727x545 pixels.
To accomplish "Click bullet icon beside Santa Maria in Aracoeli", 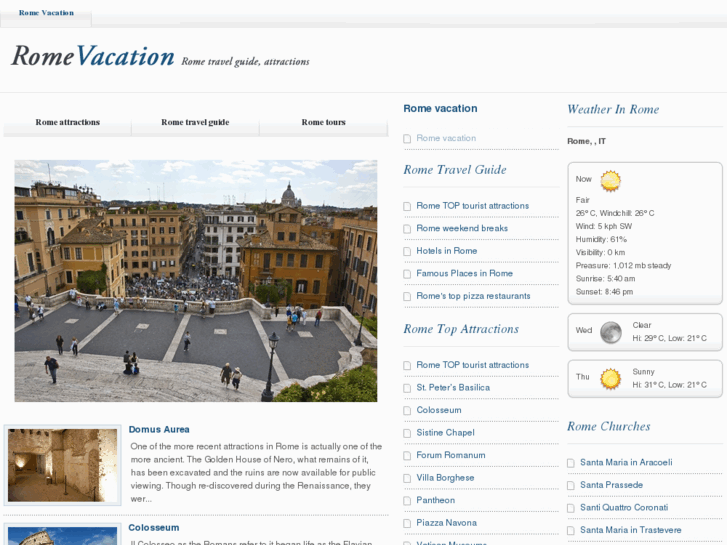I will coord(571,463).
